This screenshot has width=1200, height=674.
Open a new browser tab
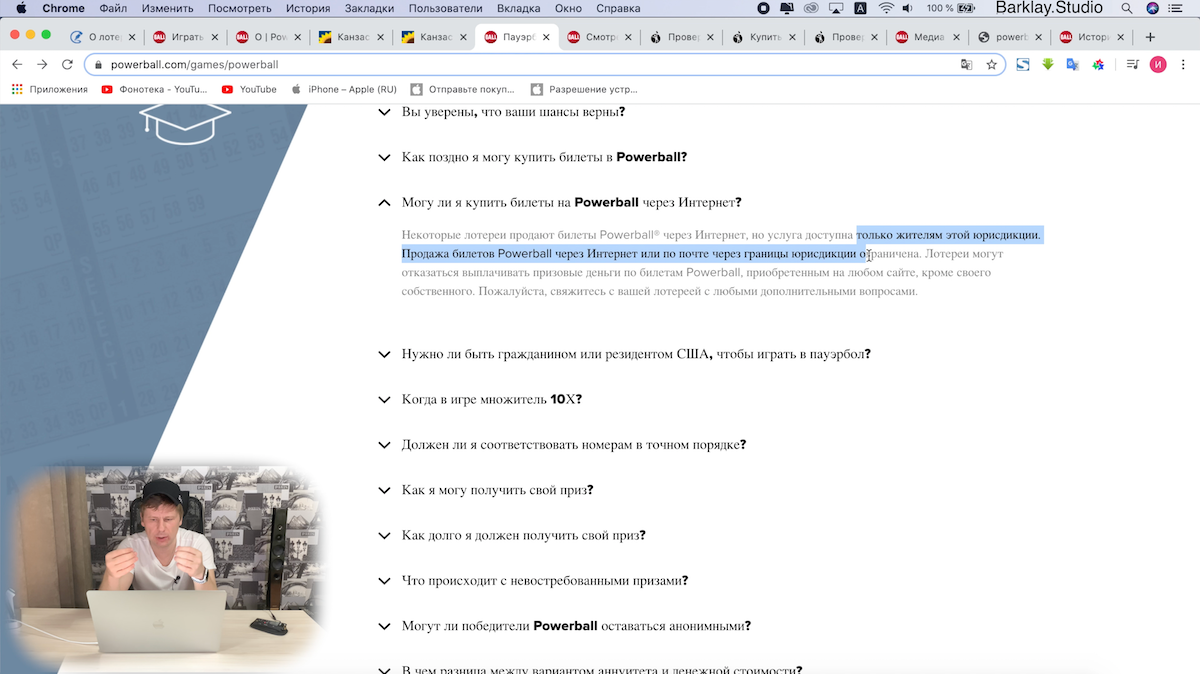(x=1150, y=37)
